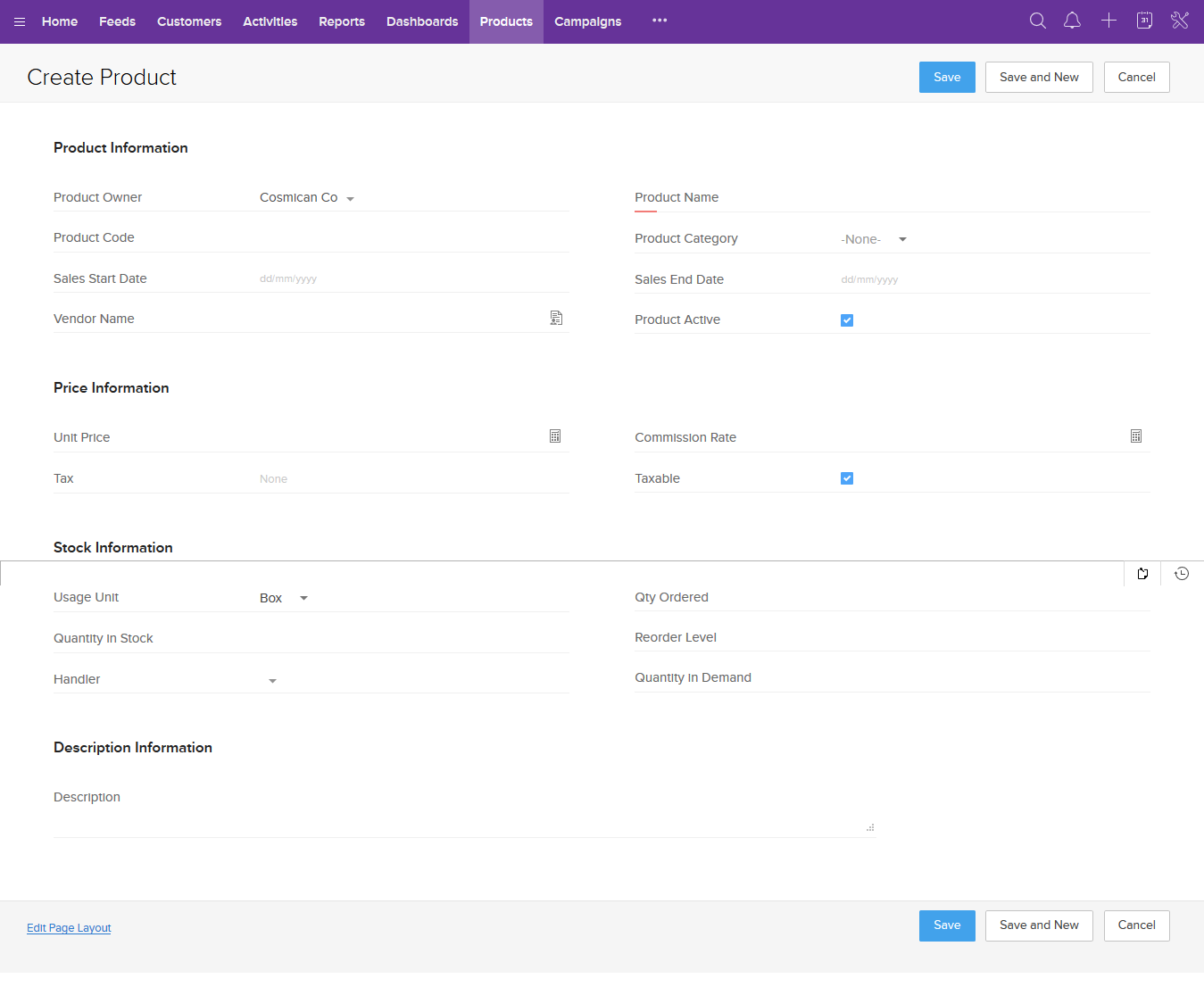Open the Commission Rate calculator icon

[x=1136, y=436]
